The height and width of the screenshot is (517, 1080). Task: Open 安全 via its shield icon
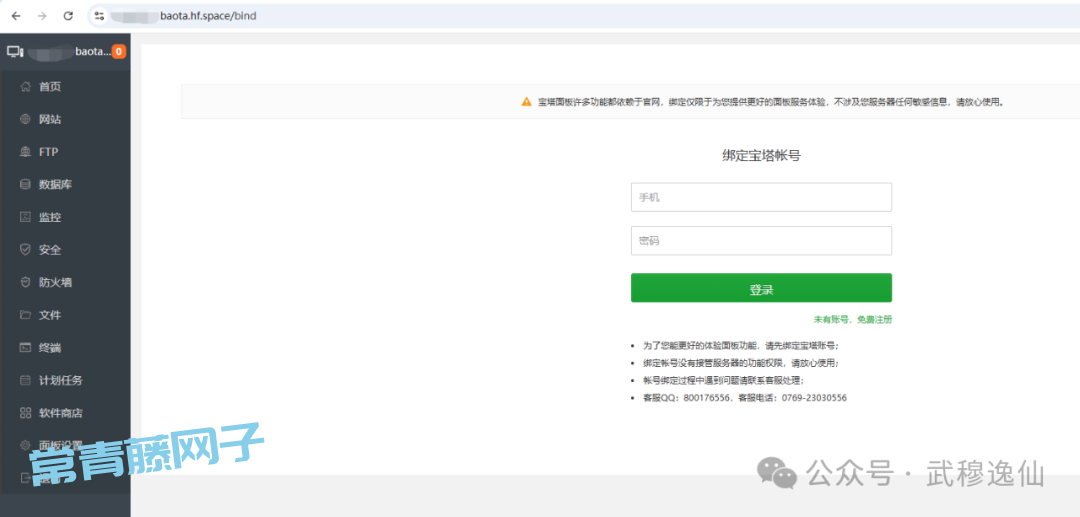(x=26, y=250)
